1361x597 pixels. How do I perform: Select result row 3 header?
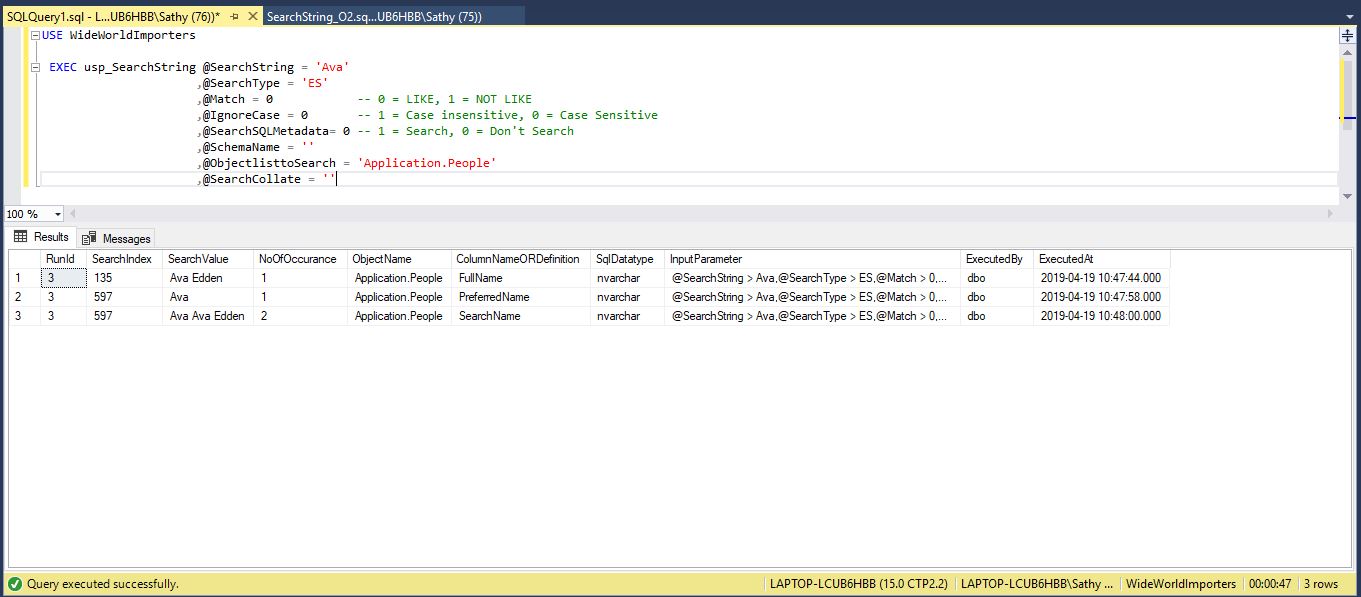pyautogui.click(x=24, y=316)
